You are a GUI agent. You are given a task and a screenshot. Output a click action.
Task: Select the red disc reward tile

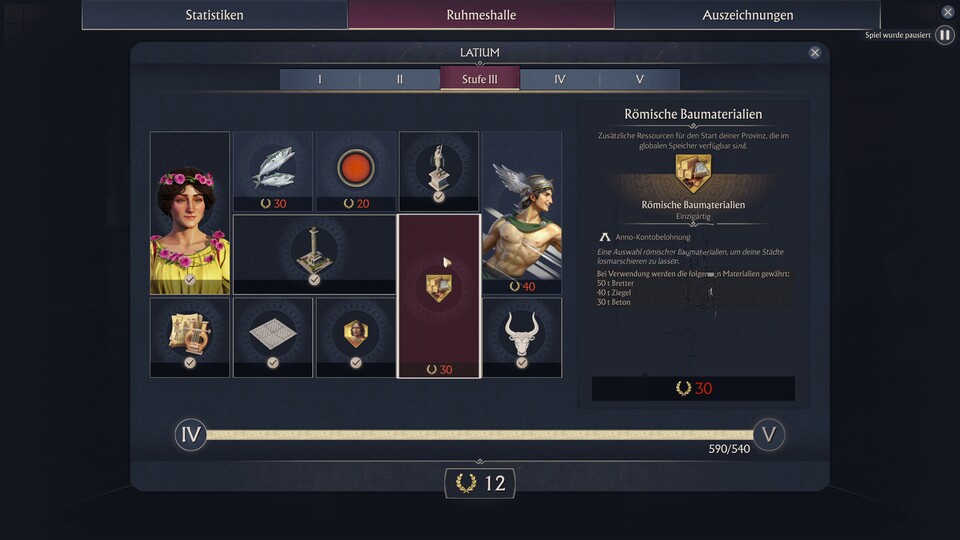356,171
